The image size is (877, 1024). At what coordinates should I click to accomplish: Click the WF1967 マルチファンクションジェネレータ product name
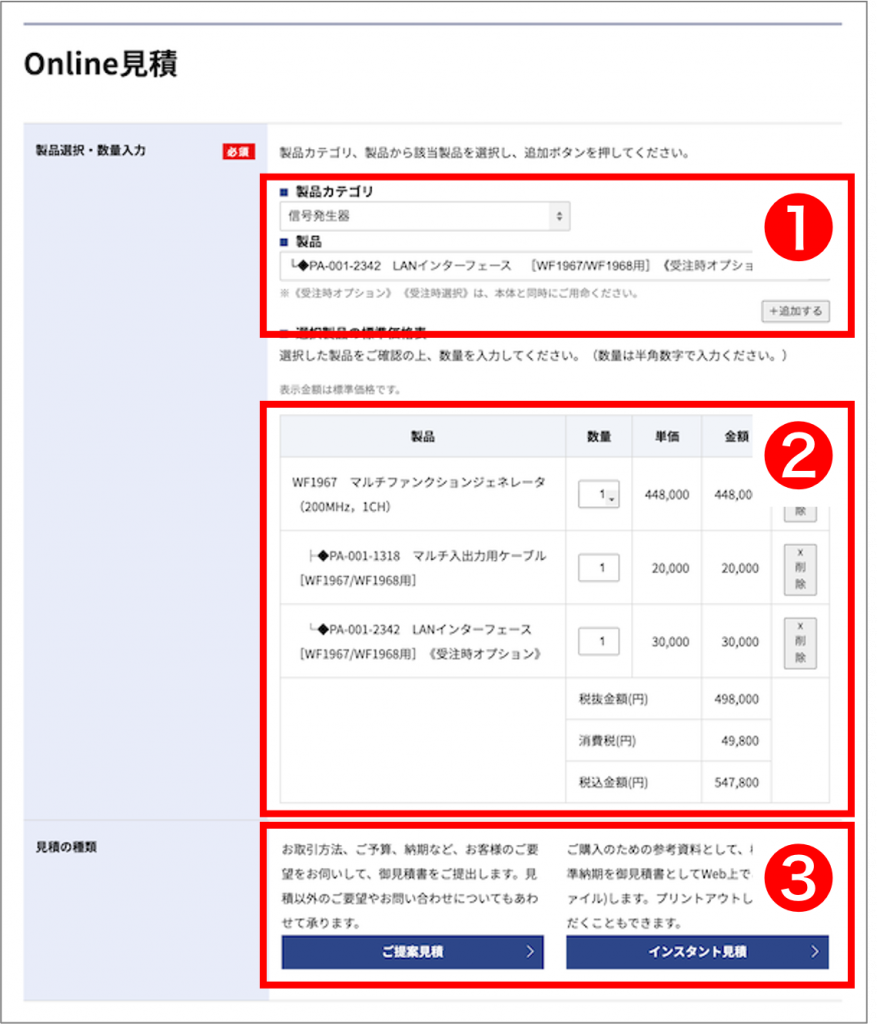pos(419,494)
